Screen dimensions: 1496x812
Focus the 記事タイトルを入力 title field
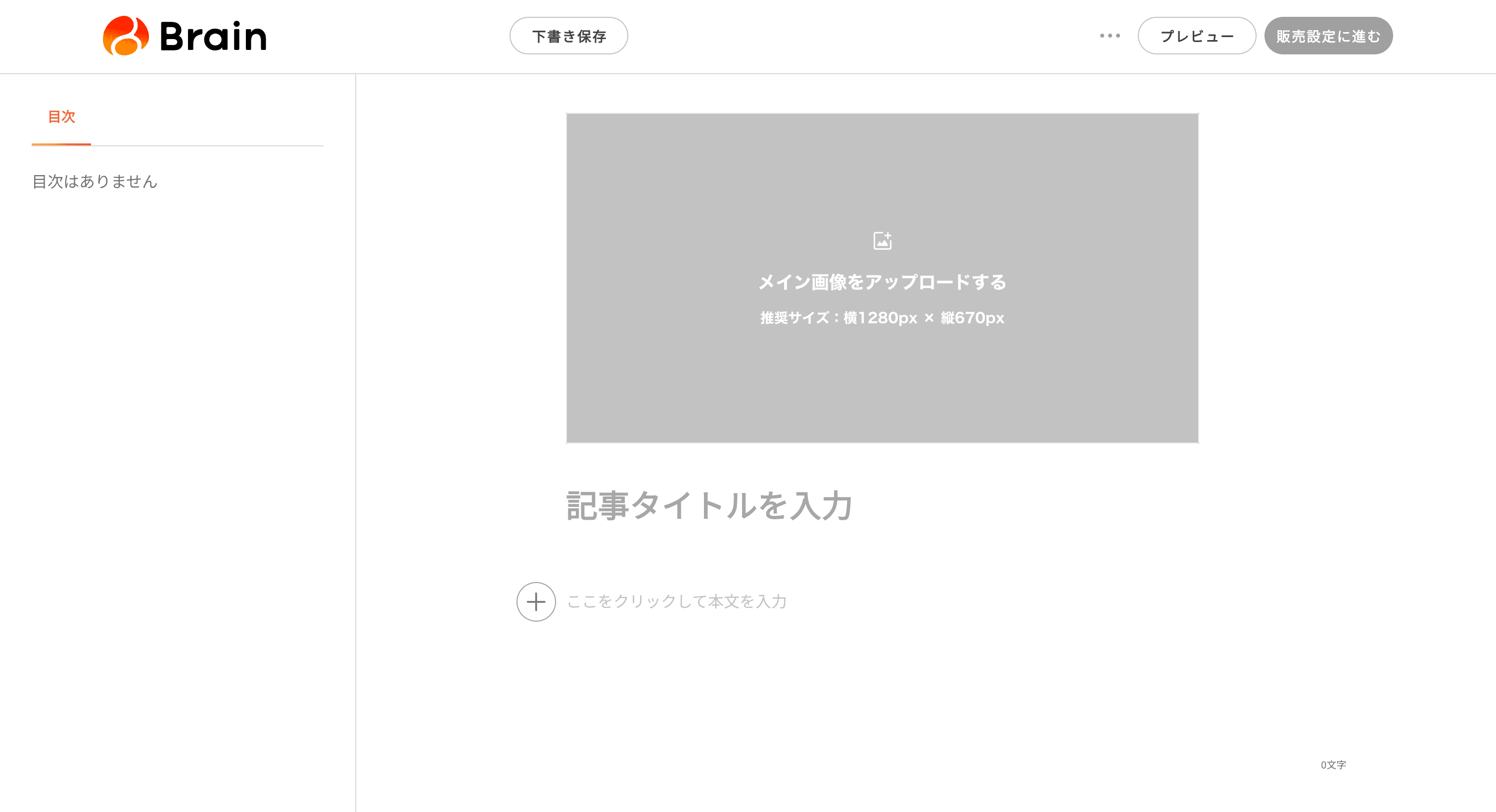point(709,505)
